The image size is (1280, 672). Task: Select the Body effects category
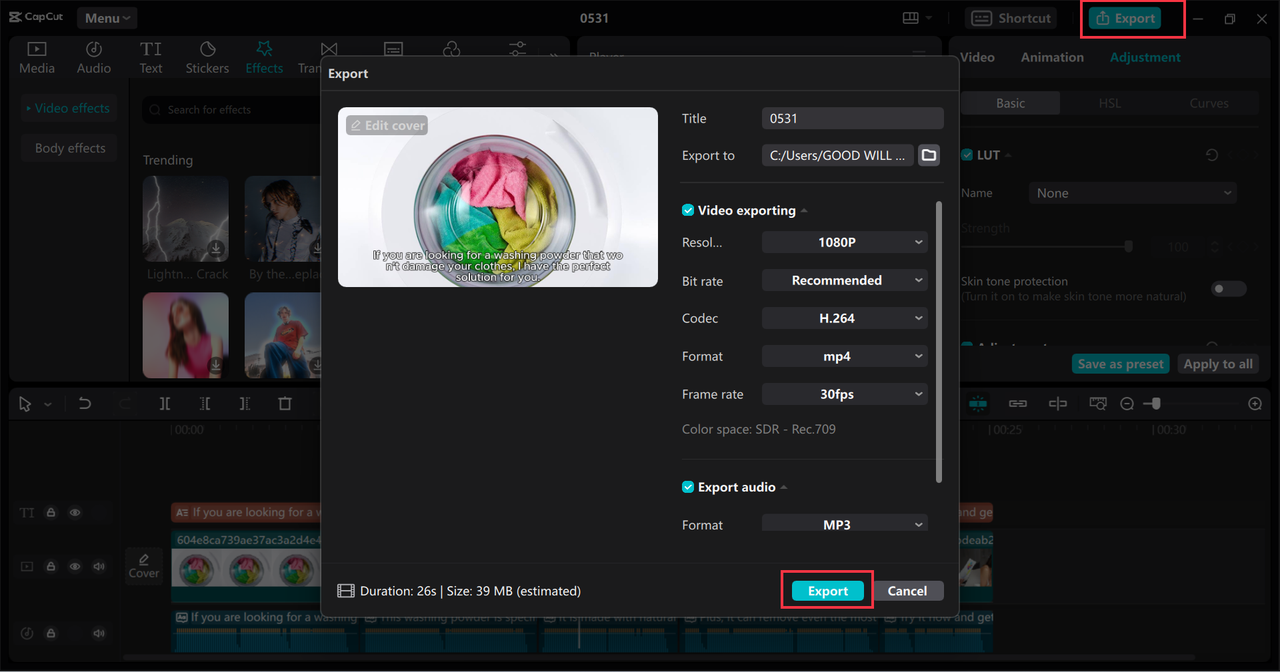click(70, 148)
